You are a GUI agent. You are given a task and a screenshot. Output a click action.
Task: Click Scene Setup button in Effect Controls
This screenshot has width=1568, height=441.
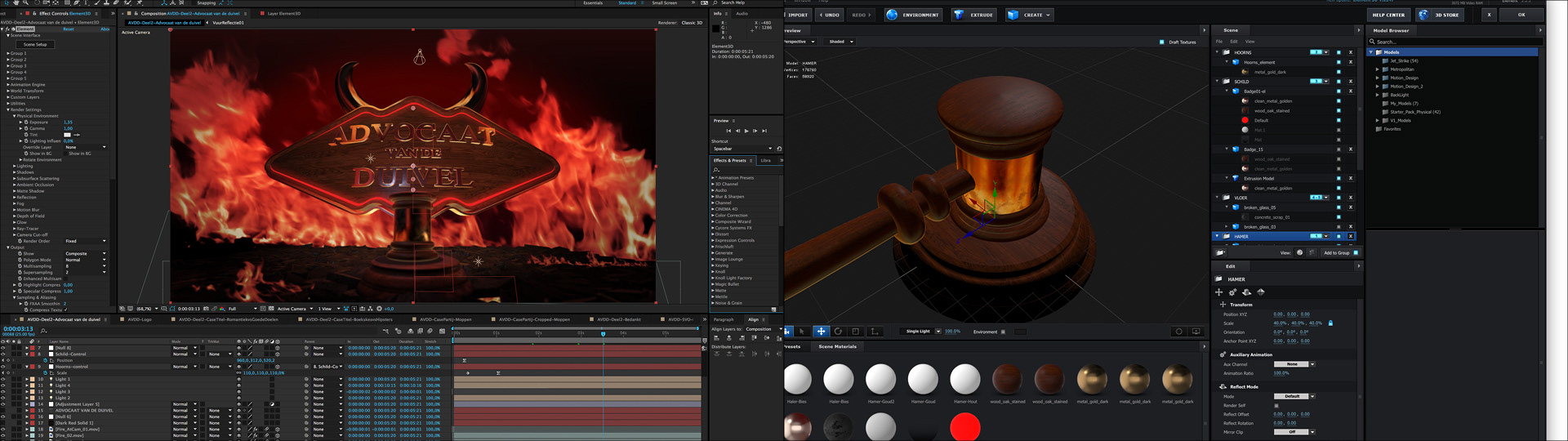[x=35, y=44]
